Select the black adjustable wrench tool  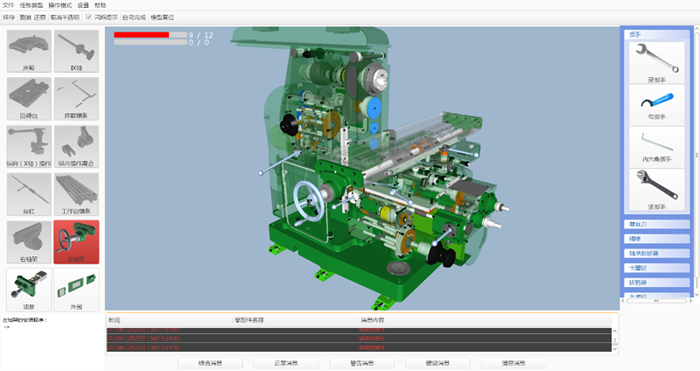click(657, 190)
